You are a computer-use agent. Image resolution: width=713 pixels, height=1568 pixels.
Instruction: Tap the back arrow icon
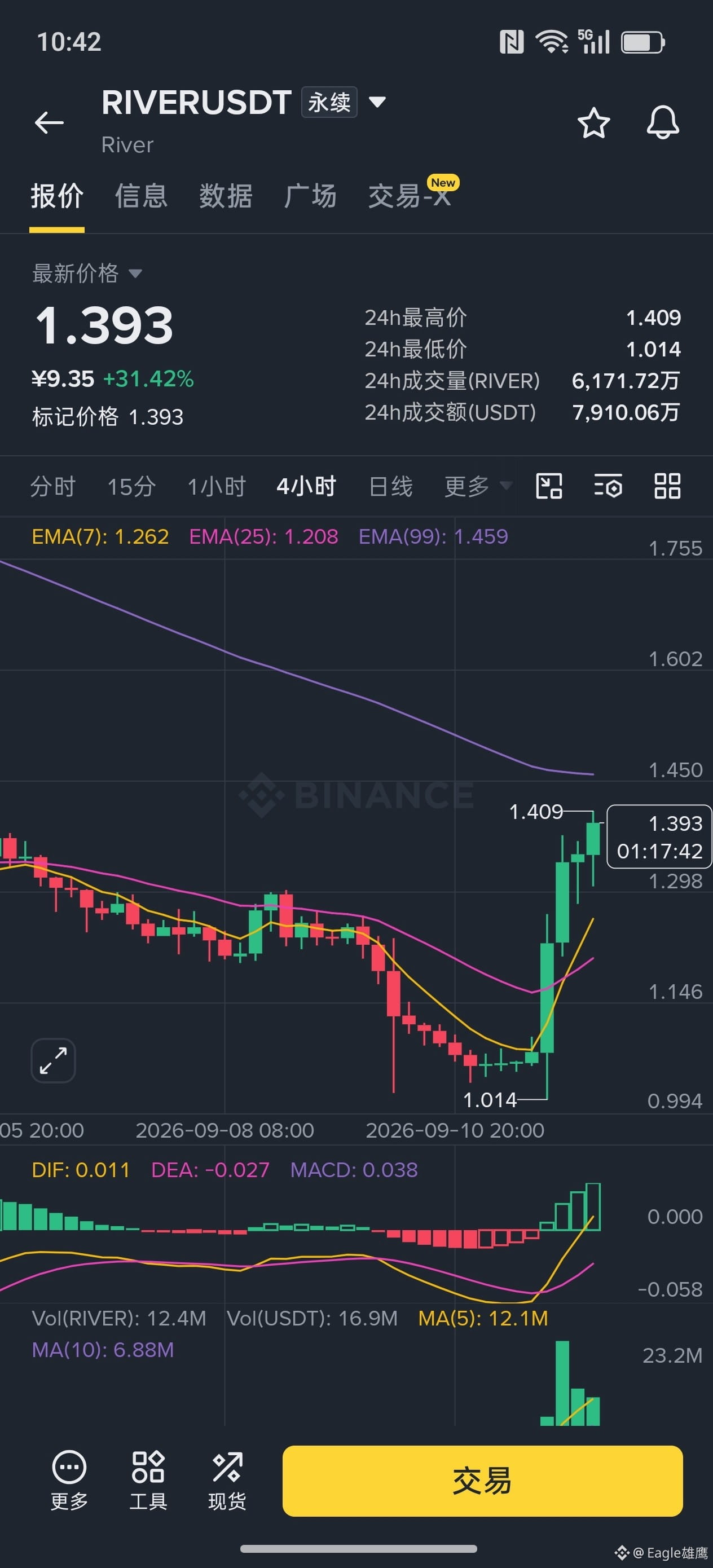[x=49, y=122]
